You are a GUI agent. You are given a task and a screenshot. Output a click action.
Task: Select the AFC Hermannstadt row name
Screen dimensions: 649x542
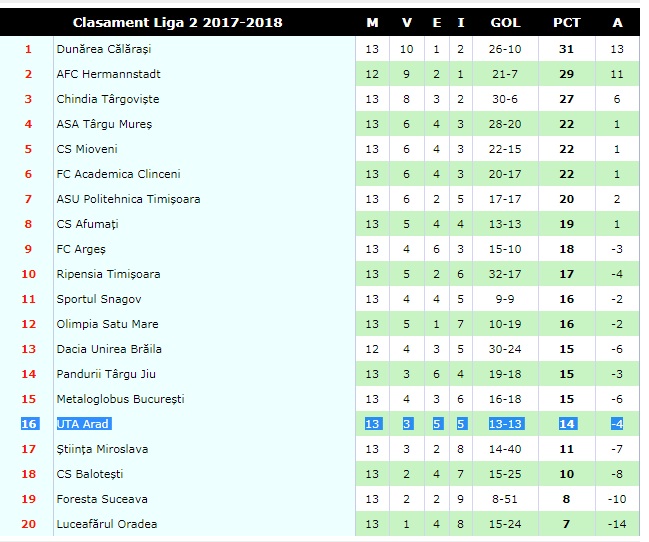[108, 74]
